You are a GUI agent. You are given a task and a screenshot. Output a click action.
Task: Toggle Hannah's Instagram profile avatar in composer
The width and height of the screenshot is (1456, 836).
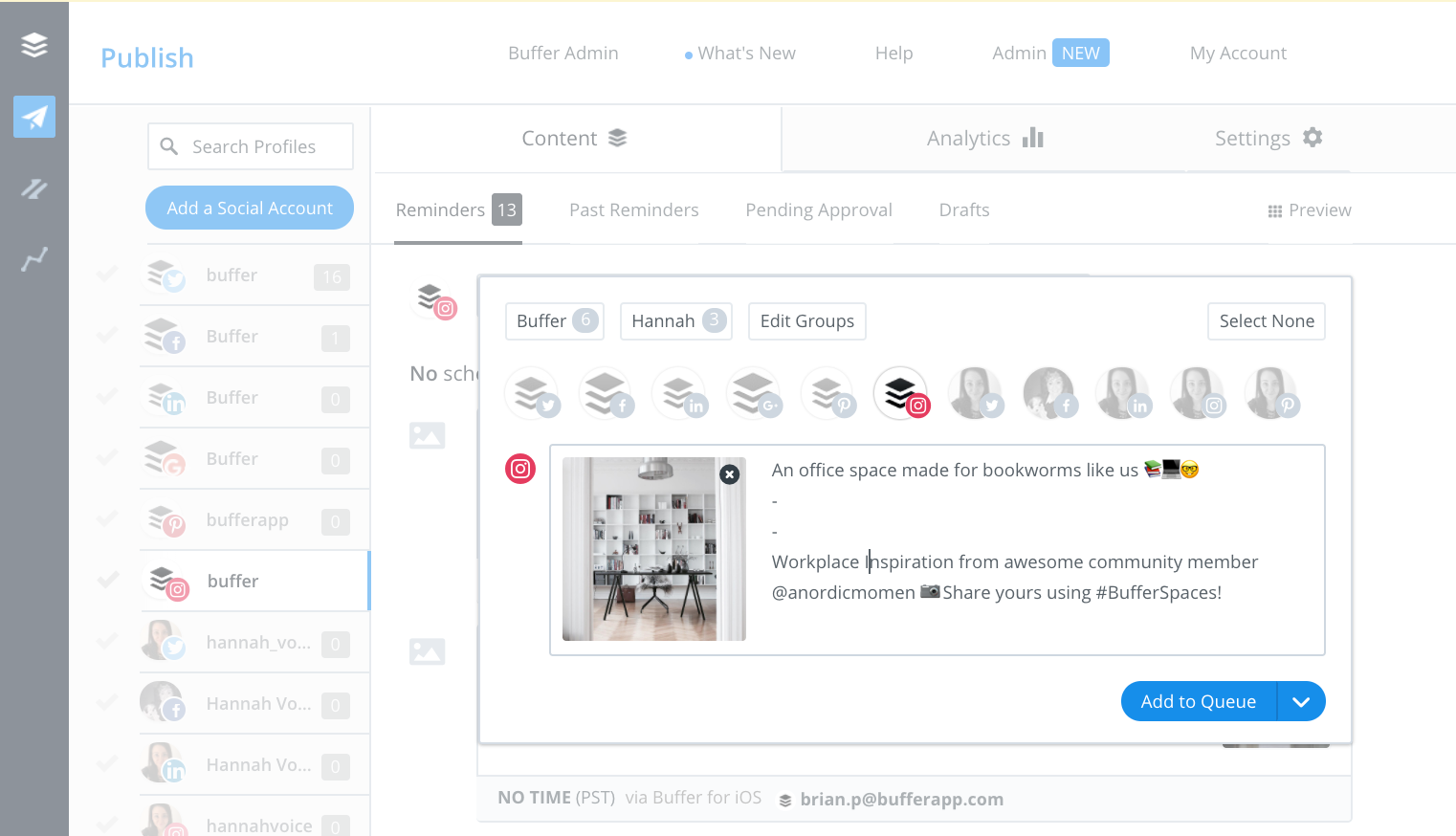(x=1198, y=393)
